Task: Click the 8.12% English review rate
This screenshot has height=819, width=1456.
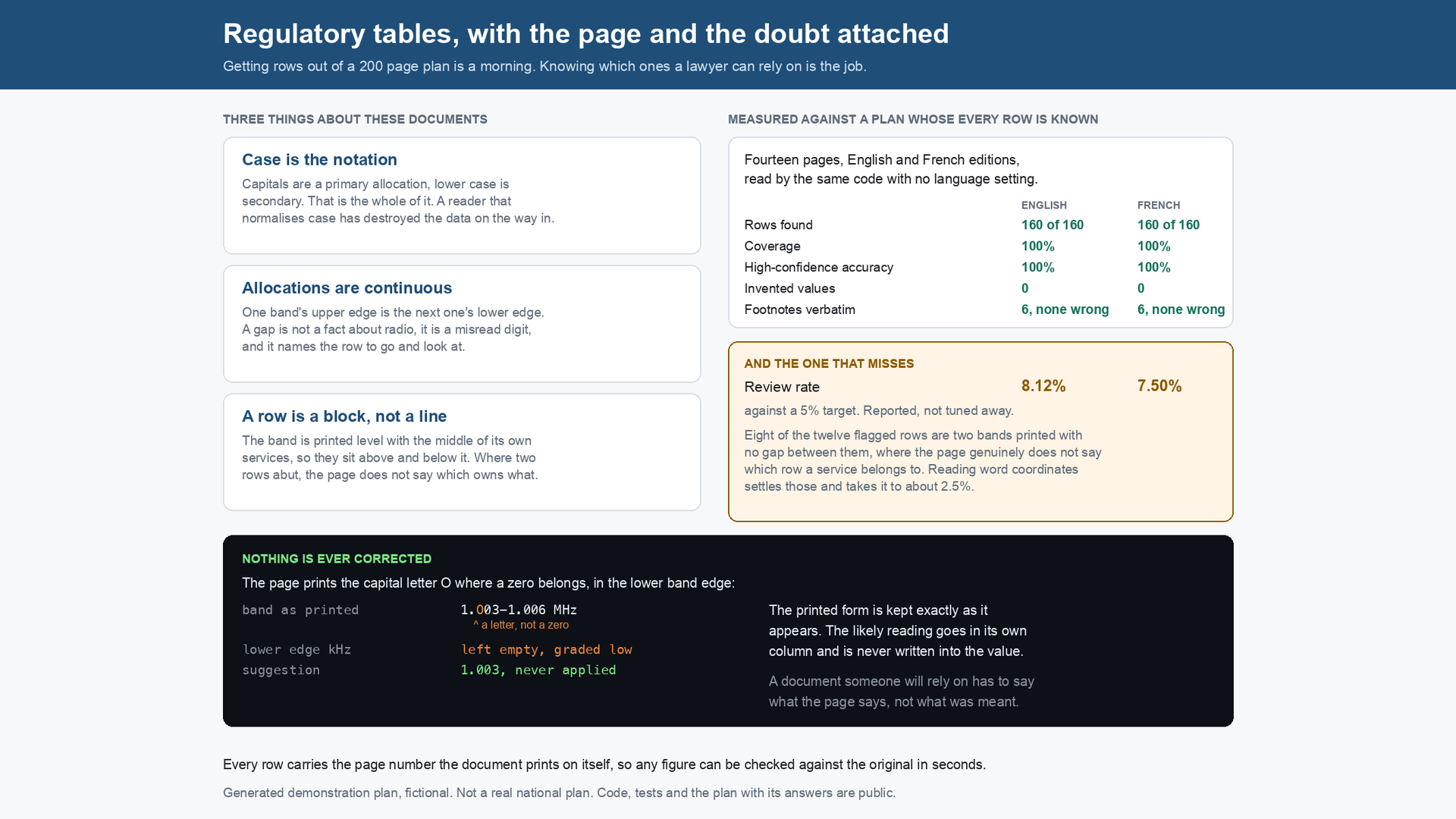Action: pos(1043,386)
